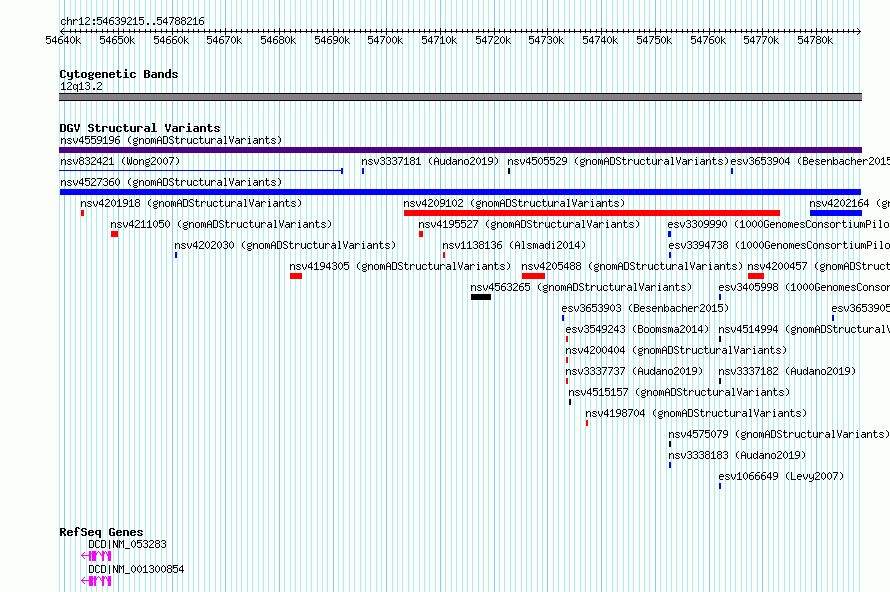
Task: Click the 54660k ruler position
Action: pyautogui.click(x=171, y=40)
